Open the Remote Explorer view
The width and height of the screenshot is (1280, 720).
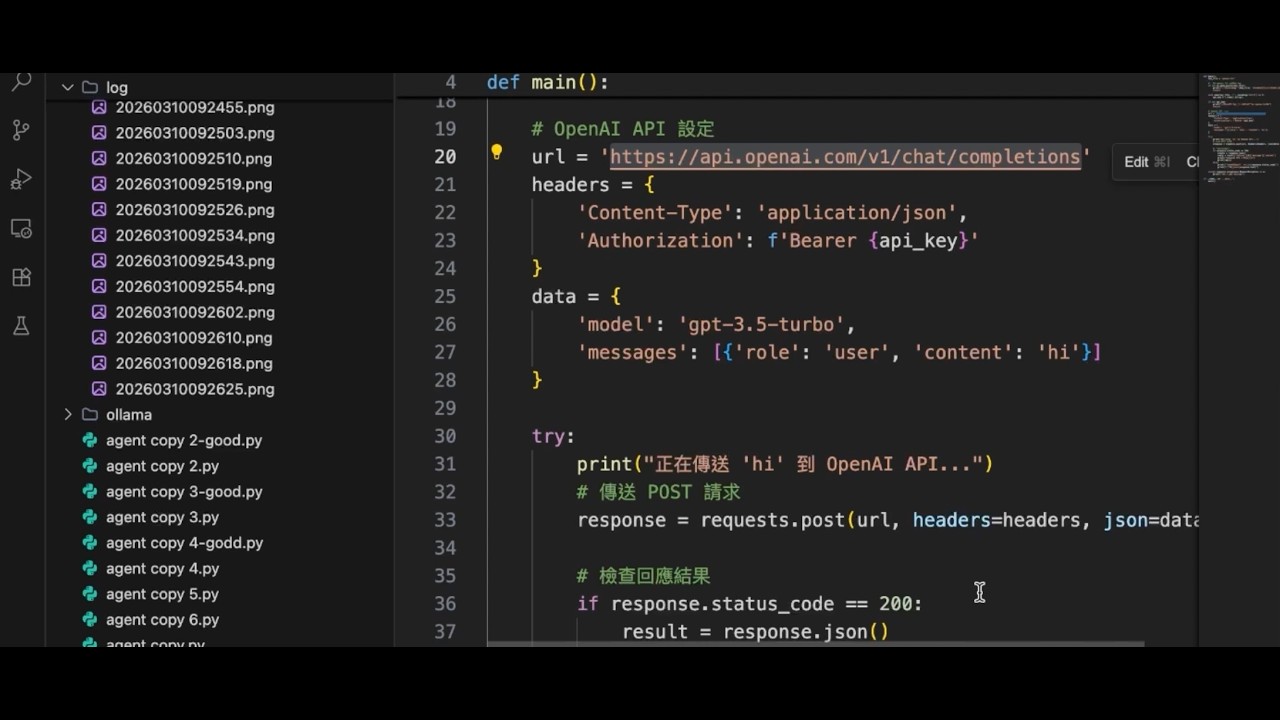tap(21, 229)
